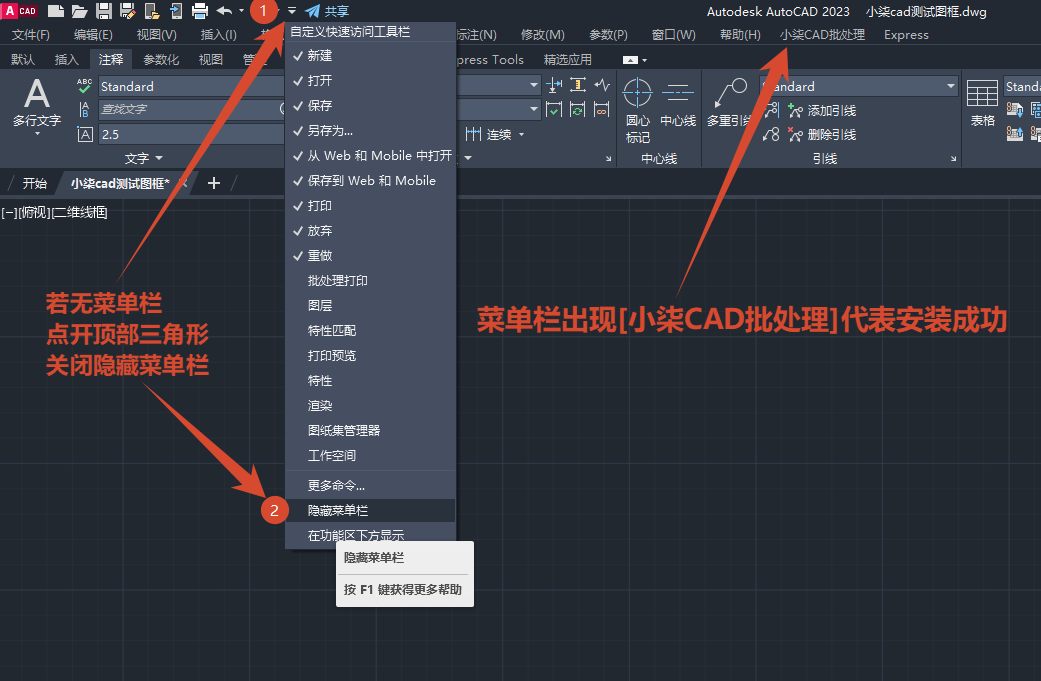This screenshot has width=1041, height=681.
Task: Select the 圆心标记 center mark tool
Action: pyautogui.click(x=637, y=110)
